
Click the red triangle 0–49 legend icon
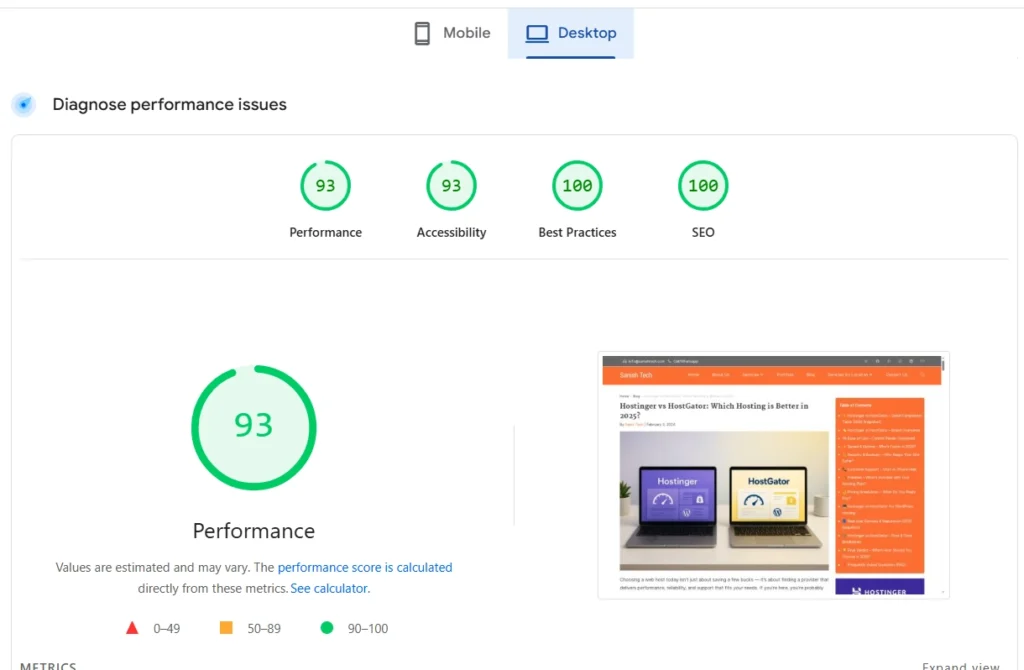132,628
